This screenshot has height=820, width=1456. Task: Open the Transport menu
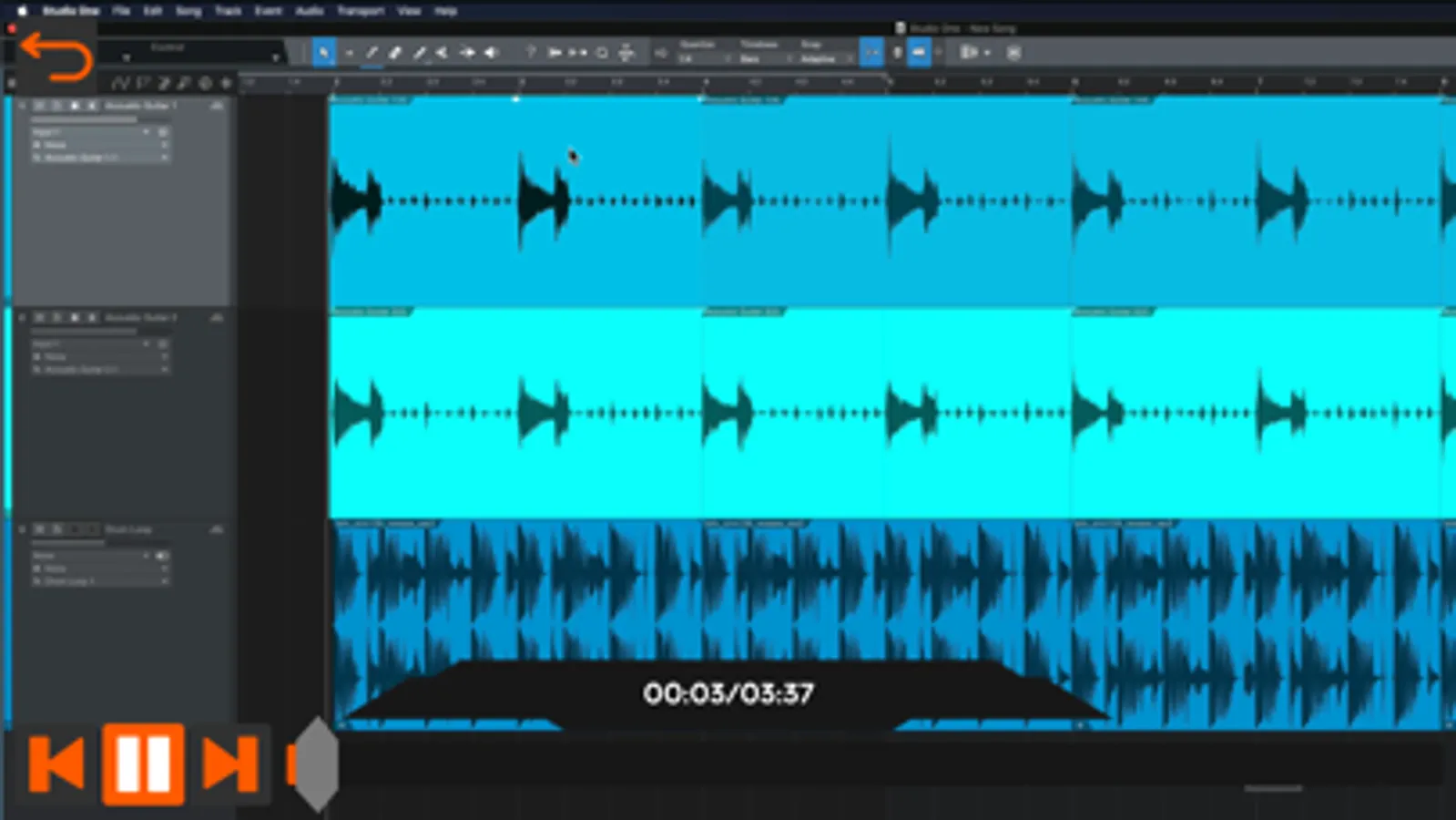(x=361, y=11)
